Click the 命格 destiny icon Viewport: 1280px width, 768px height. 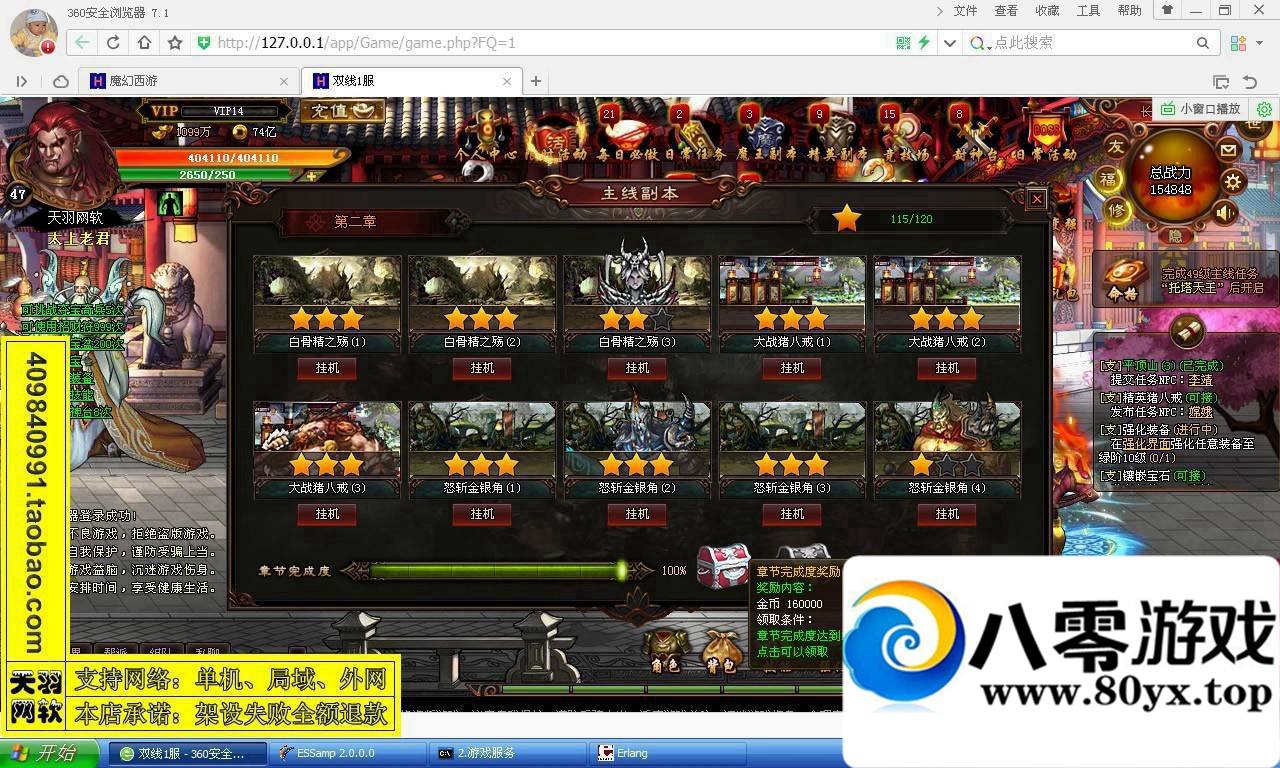(1125, 278)
